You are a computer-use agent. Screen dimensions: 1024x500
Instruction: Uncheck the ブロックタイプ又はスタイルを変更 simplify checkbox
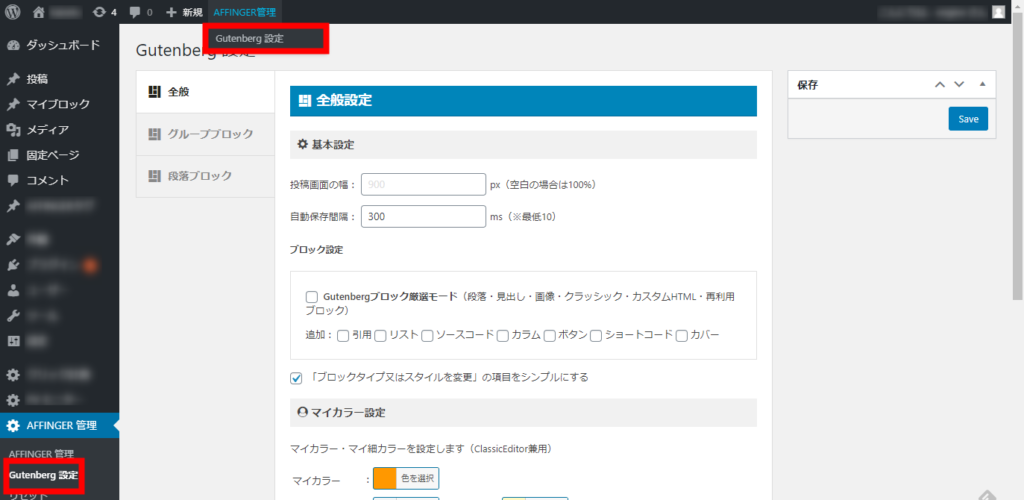(x=296, y=378)
